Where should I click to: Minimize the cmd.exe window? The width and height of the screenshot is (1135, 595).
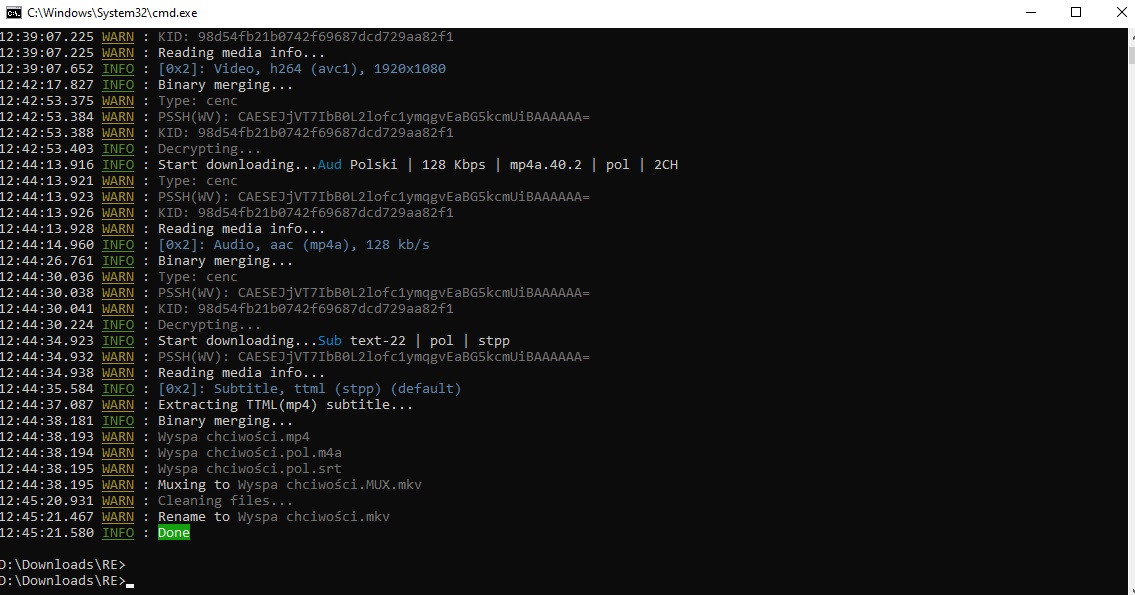(1031, 12)
